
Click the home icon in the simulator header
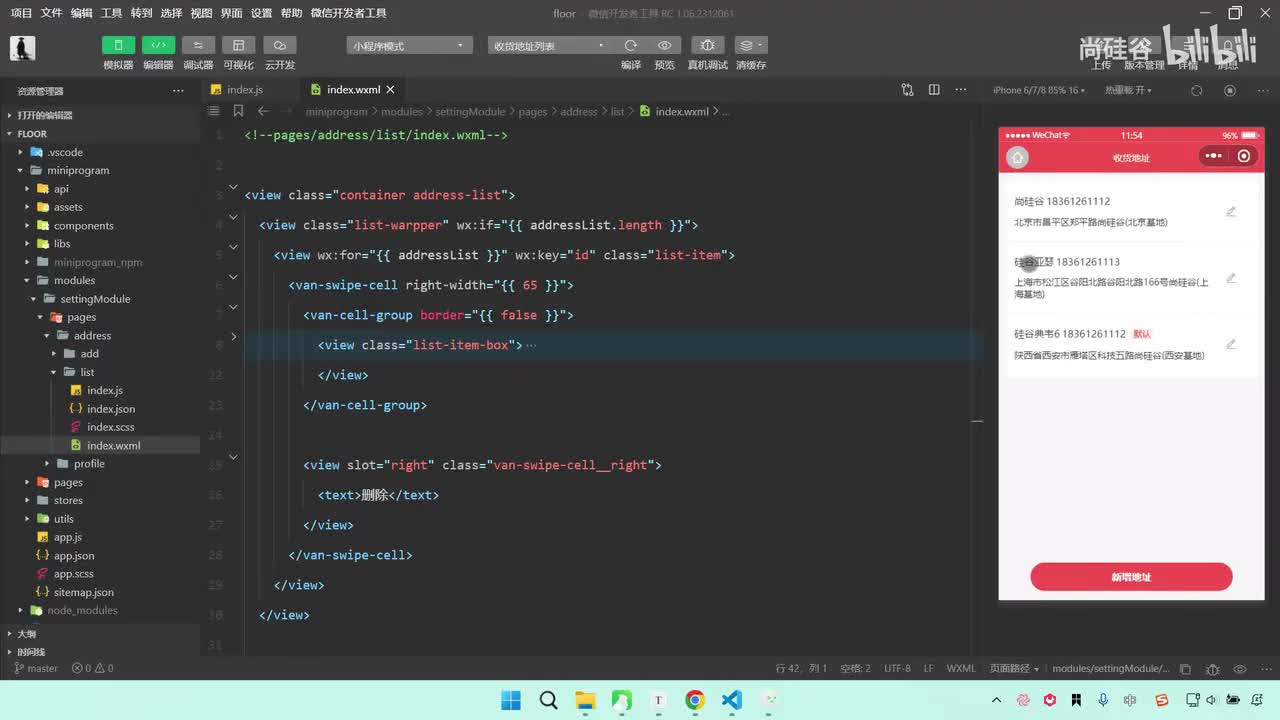pyautogui.click(x=1017, y=157)
